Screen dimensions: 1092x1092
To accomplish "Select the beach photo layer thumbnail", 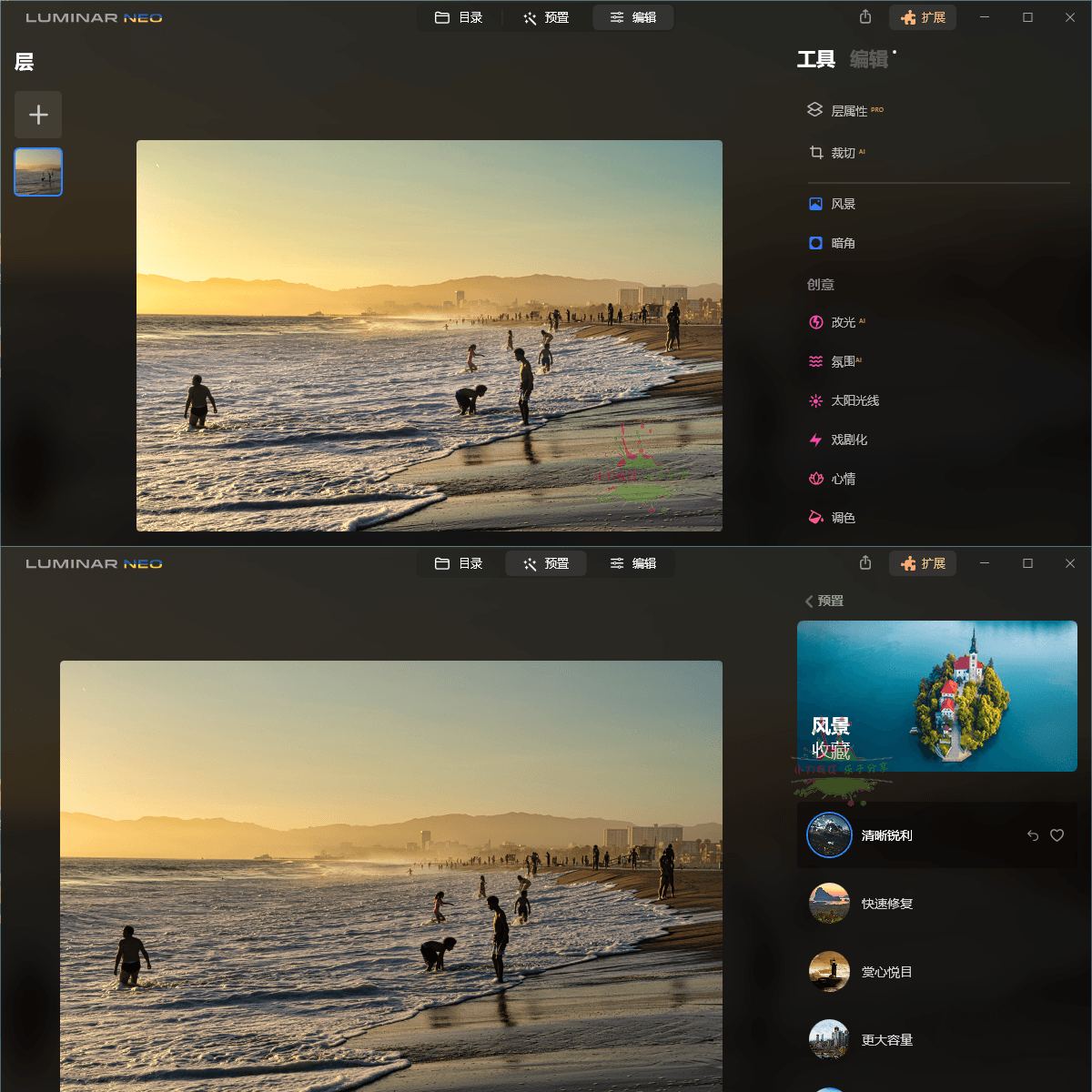I will 37,172.
